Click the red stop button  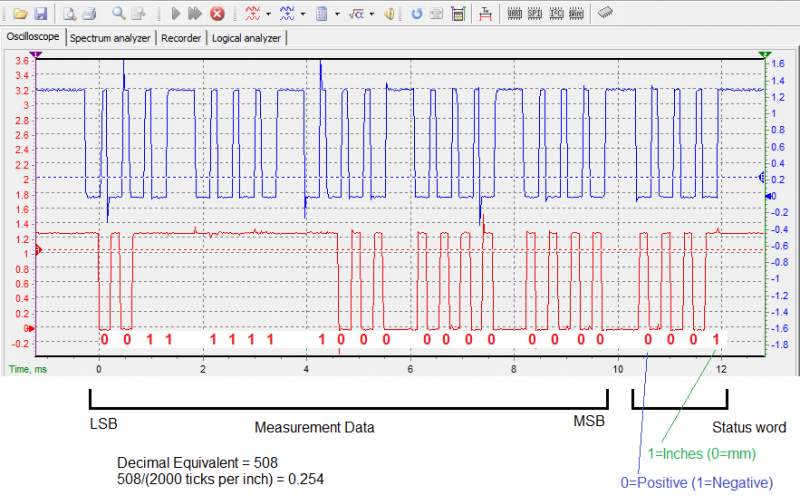click(217, 14)
